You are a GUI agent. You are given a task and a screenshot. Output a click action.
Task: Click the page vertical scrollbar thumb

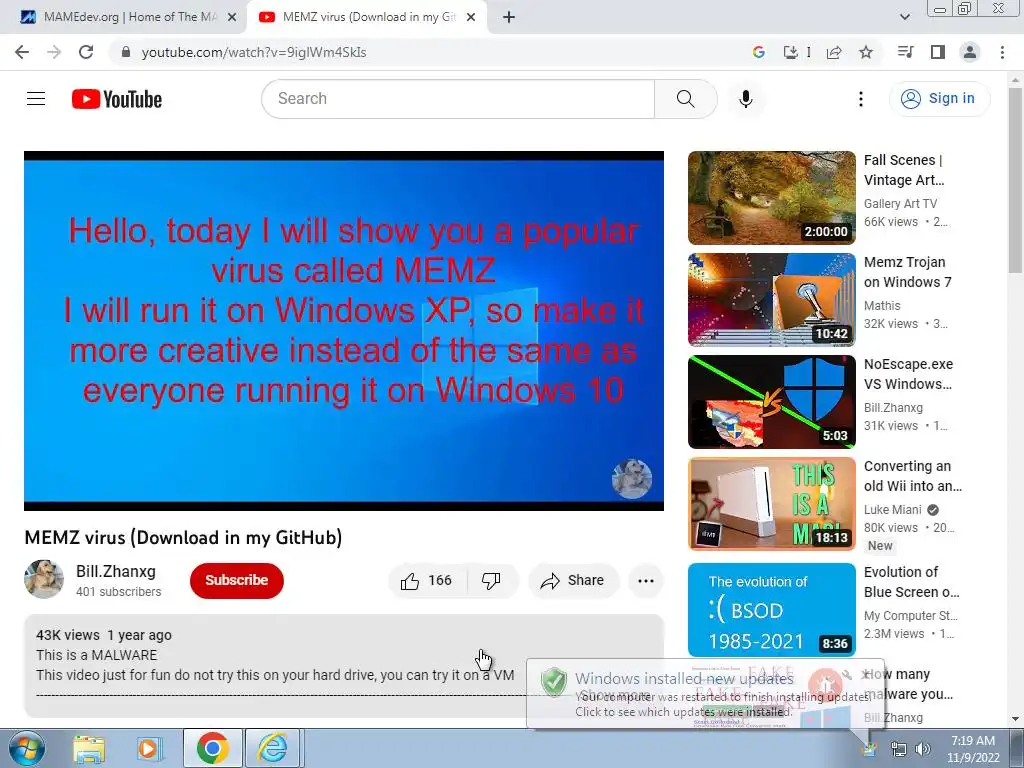click(x=1016, y=181)
